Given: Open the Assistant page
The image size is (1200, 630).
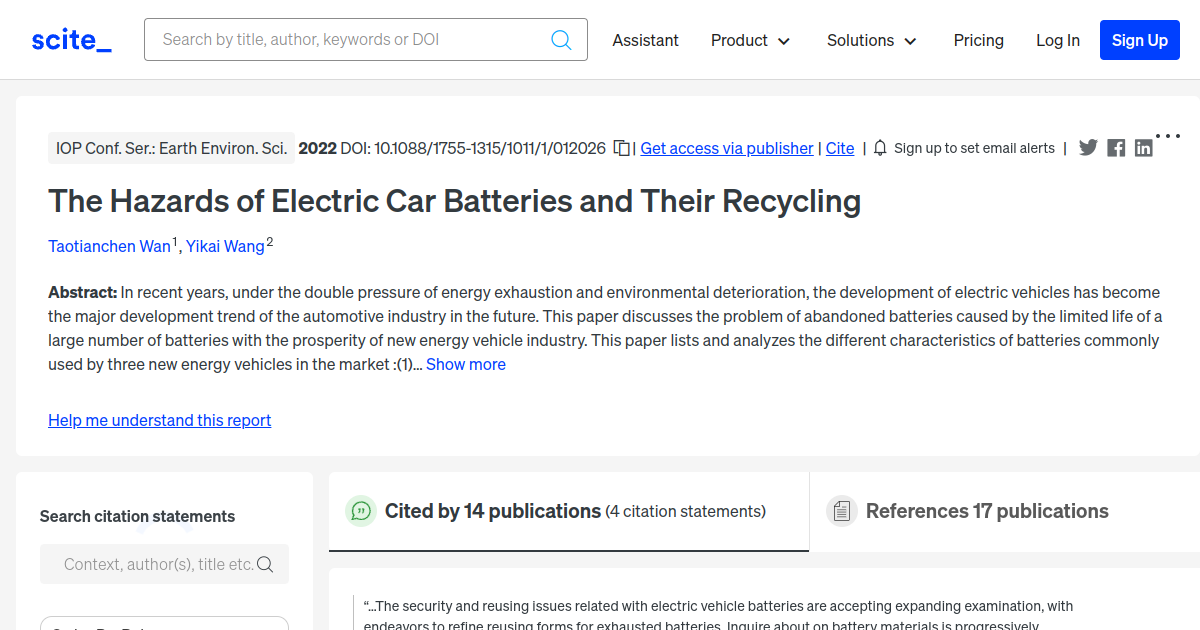Looking at the screenshot, I should (x=645, y=40).
